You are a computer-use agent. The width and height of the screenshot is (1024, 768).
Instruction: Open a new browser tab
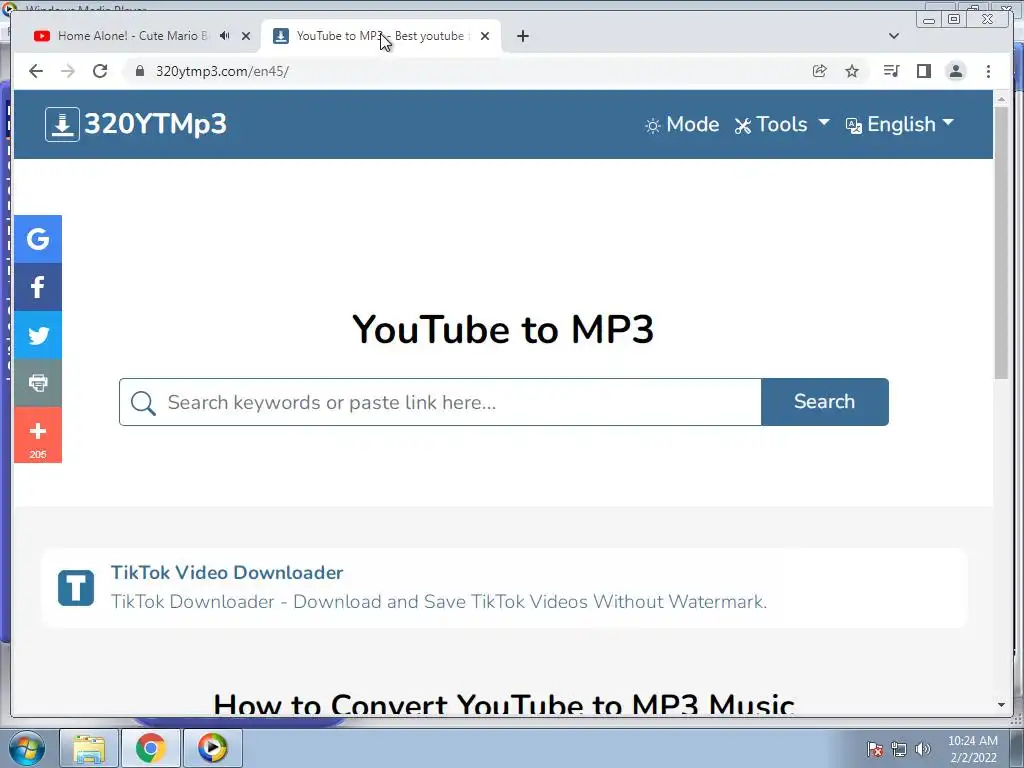(x=522, y=36)
